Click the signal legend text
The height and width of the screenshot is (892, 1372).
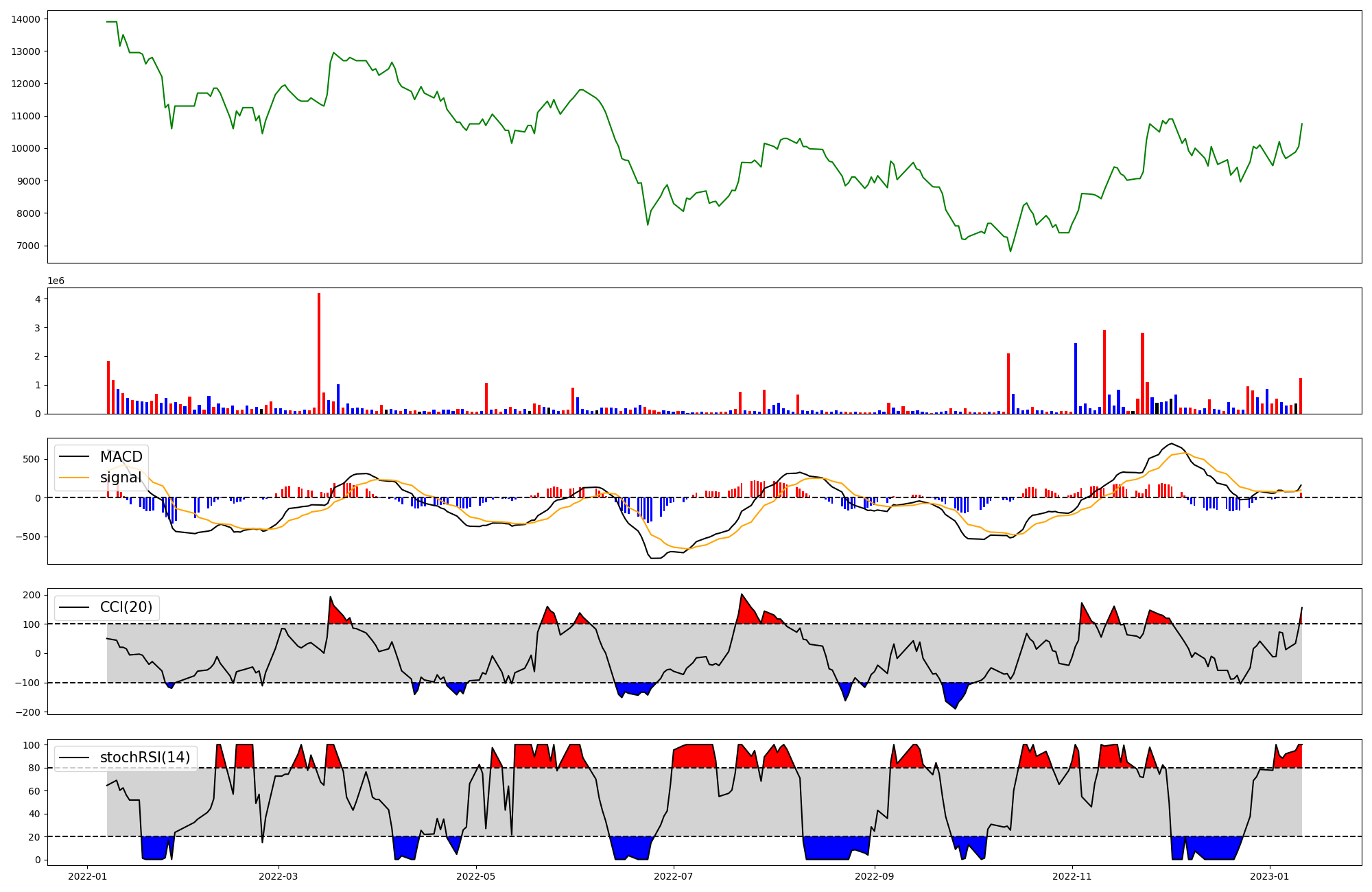tap(121, 478)
